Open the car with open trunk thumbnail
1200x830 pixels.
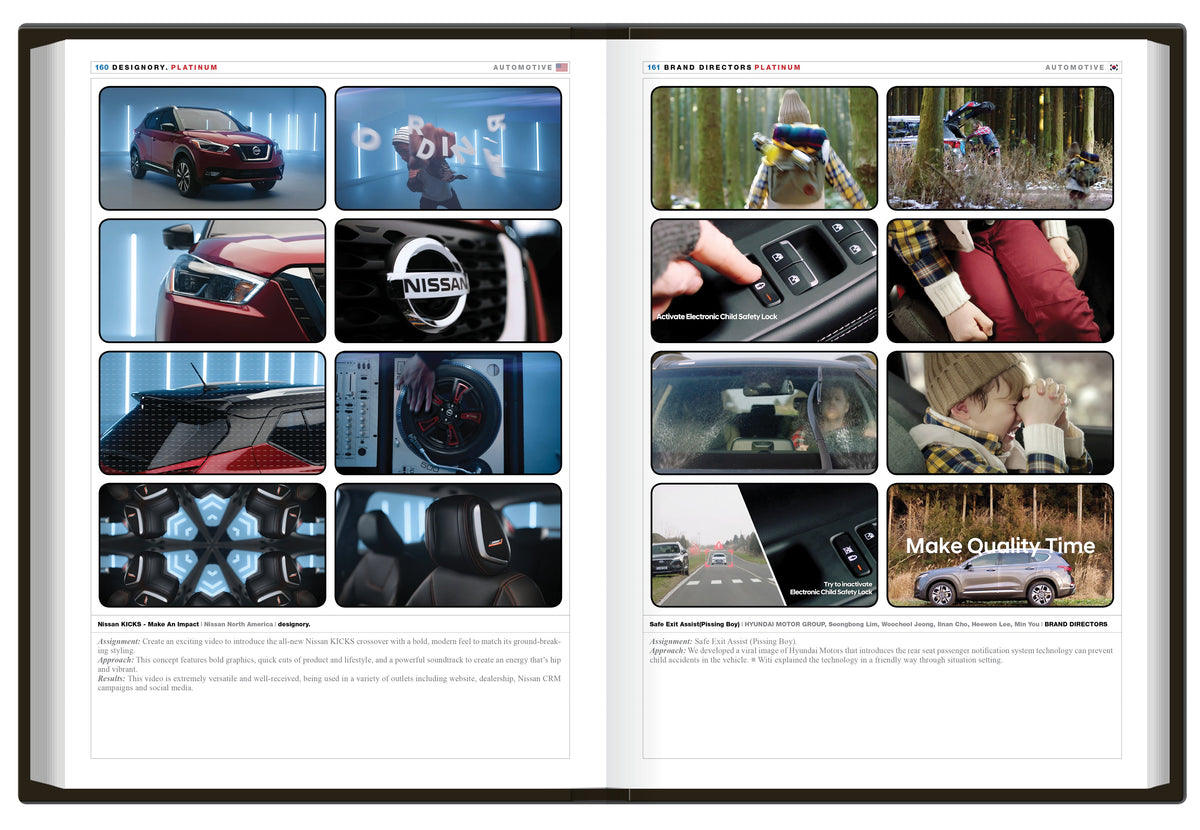tap(1000, 148)
